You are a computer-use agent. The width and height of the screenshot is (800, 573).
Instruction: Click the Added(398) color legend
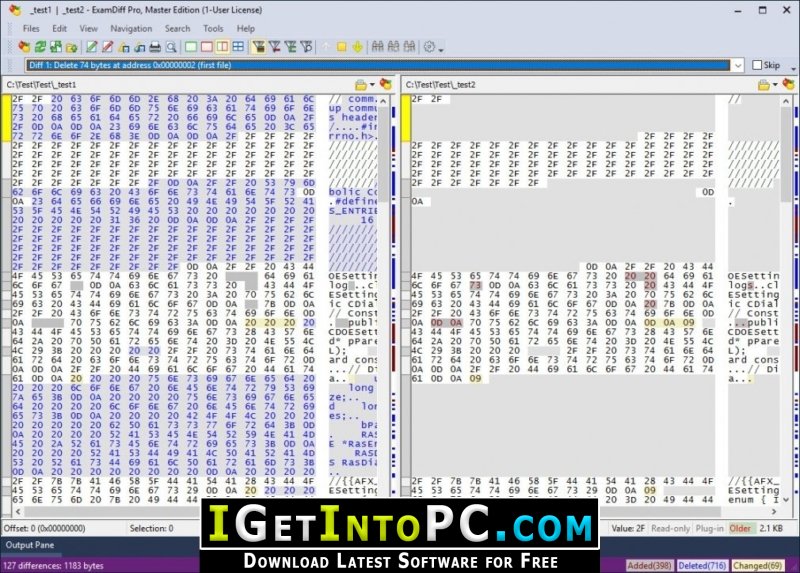click(x=649, y=565)
